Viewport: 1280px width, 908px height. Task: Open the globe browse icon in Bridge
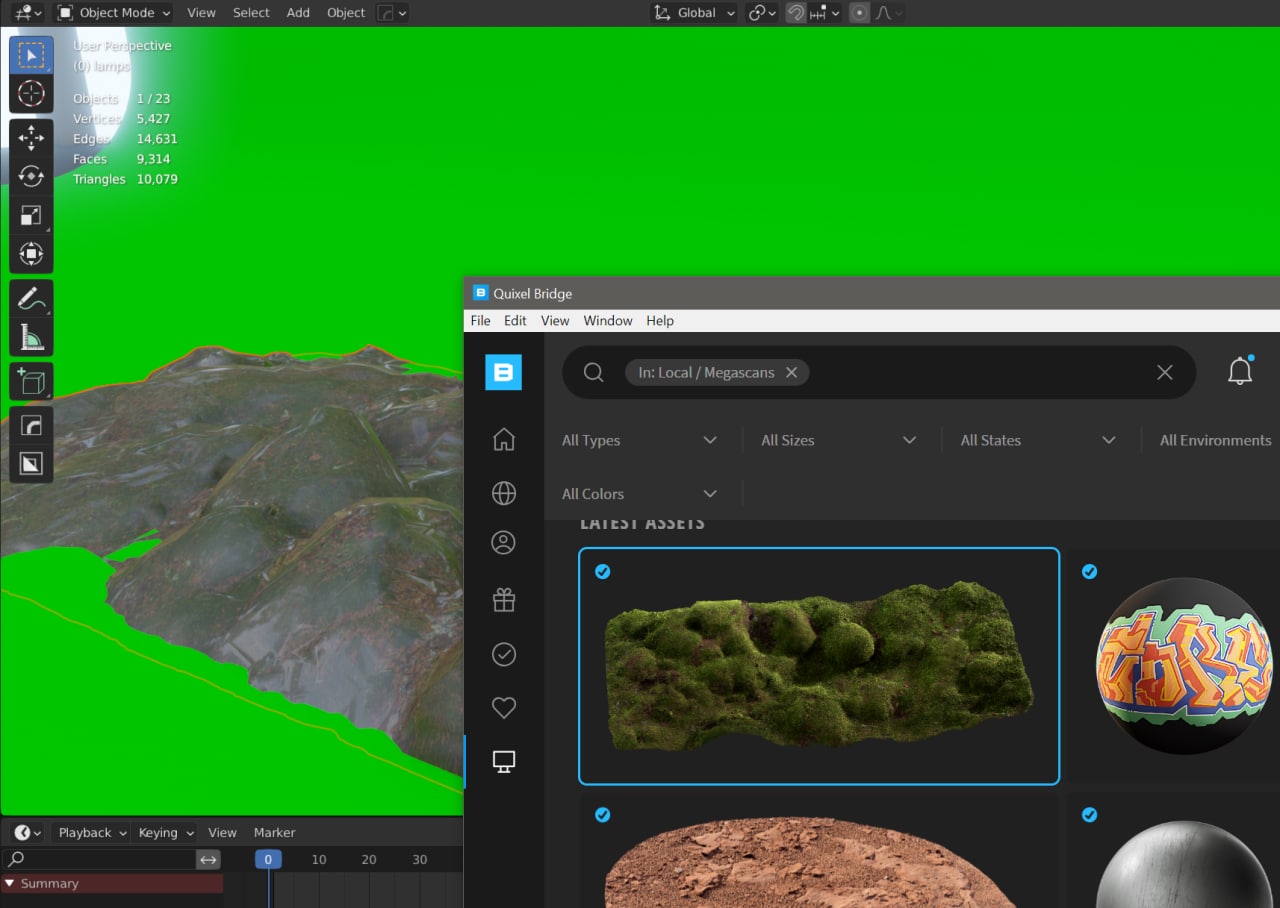[504, 493]
